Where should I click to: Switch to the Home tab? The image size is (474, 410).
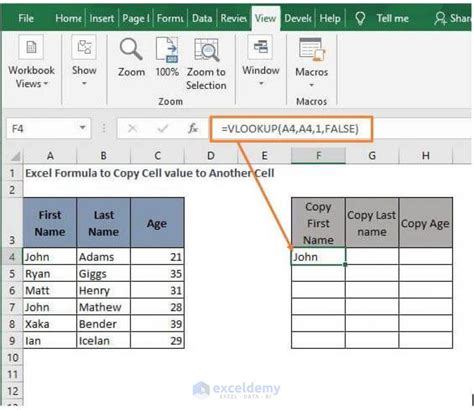point(68,18)
